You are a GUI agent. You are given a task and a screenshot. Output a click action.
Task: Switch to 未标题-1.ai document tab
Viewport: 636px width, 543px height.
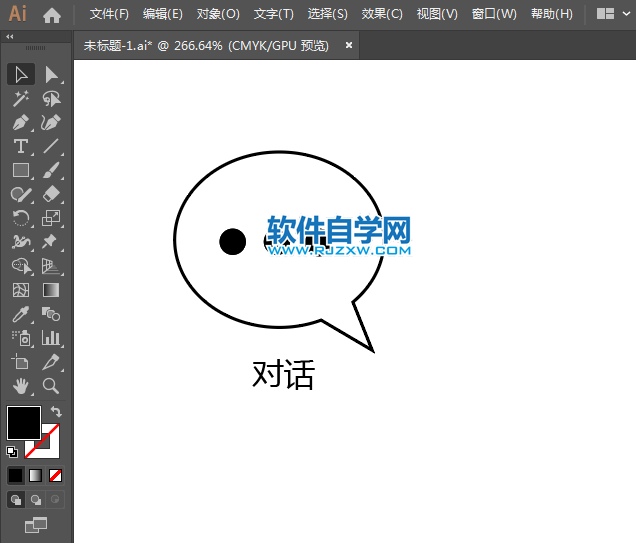(206, 45)
